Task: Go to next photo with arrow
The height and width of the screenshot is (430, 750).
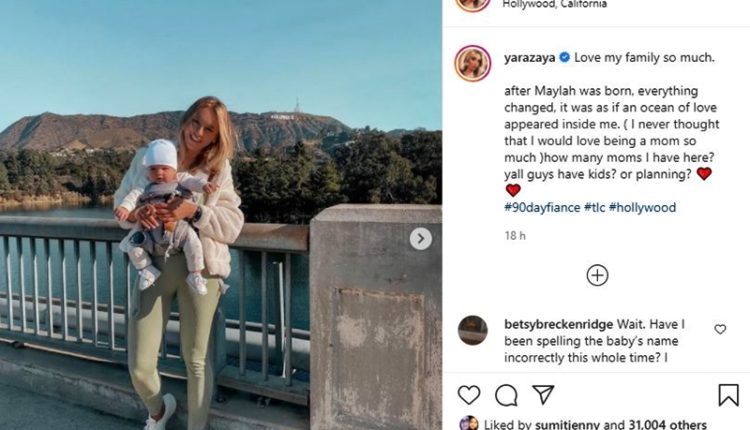Action: tap(421, 238)
